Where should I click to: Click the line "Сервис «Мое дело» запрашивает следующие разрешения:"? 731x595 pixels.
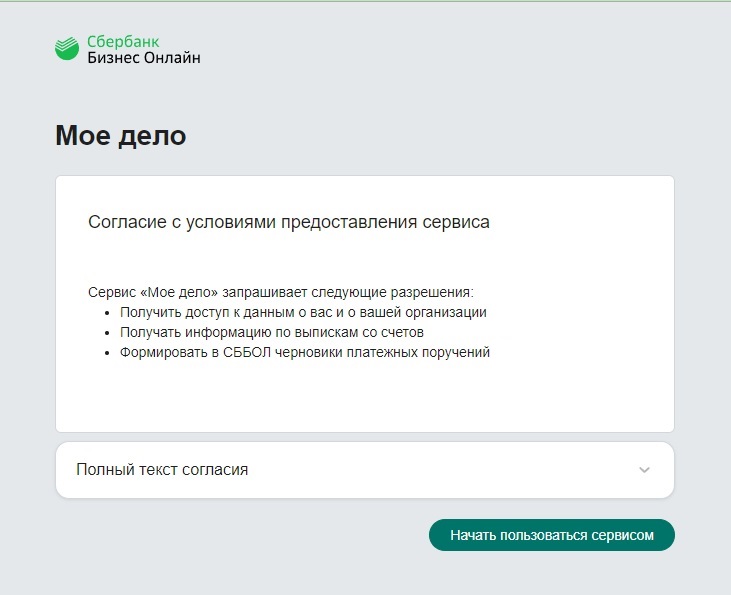pos(281,292)
